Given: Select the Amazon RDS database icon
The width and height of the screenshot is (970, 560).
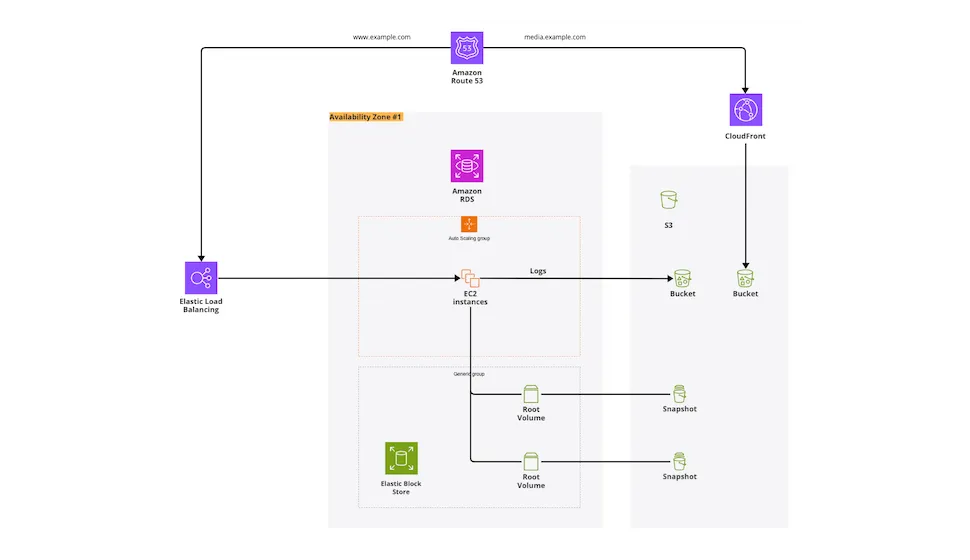Looking at the screenshot, I should tap(467, 166).
